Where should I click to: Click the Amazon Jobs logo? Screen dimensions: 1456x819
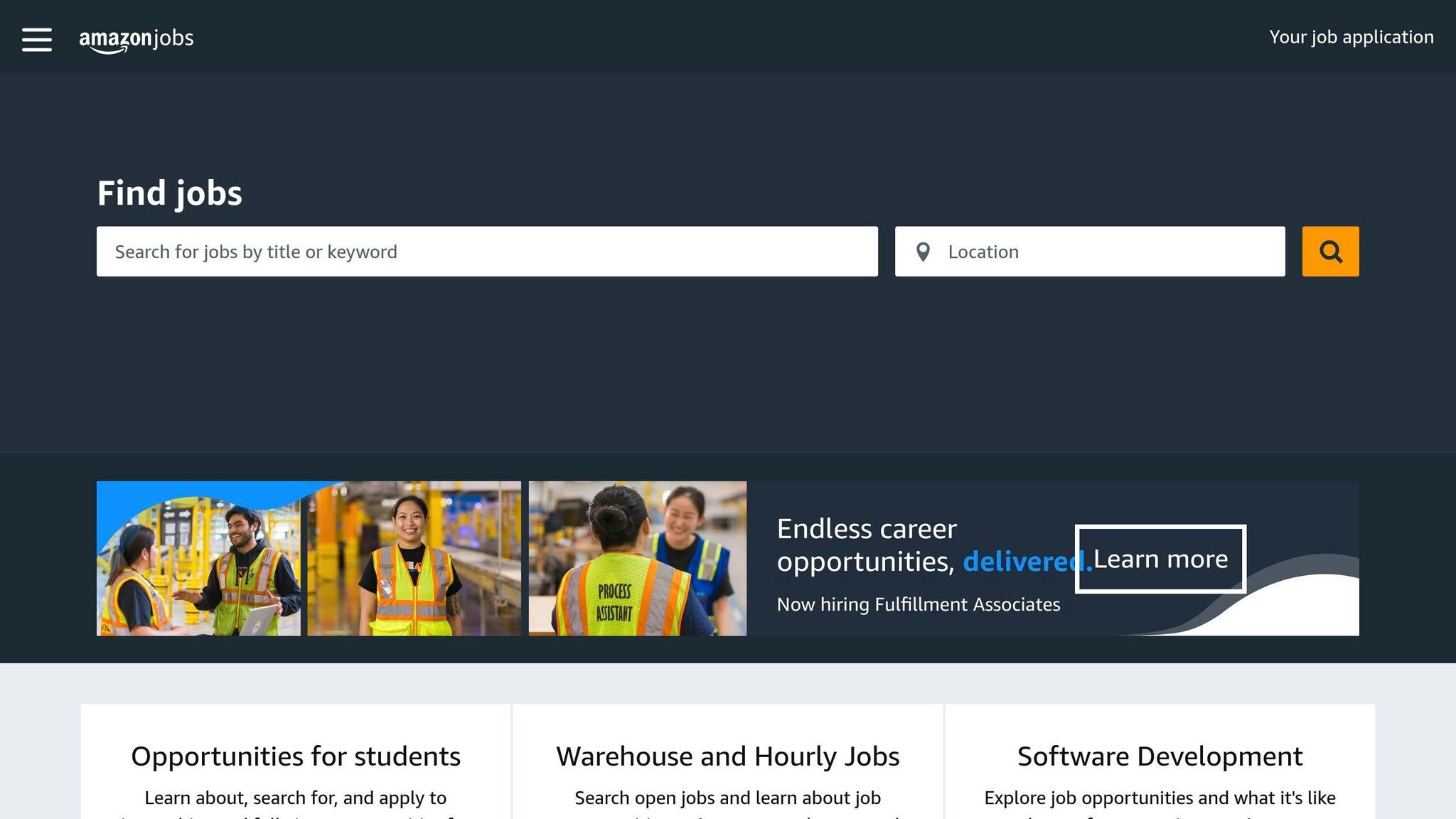click(x=136, y=39)
